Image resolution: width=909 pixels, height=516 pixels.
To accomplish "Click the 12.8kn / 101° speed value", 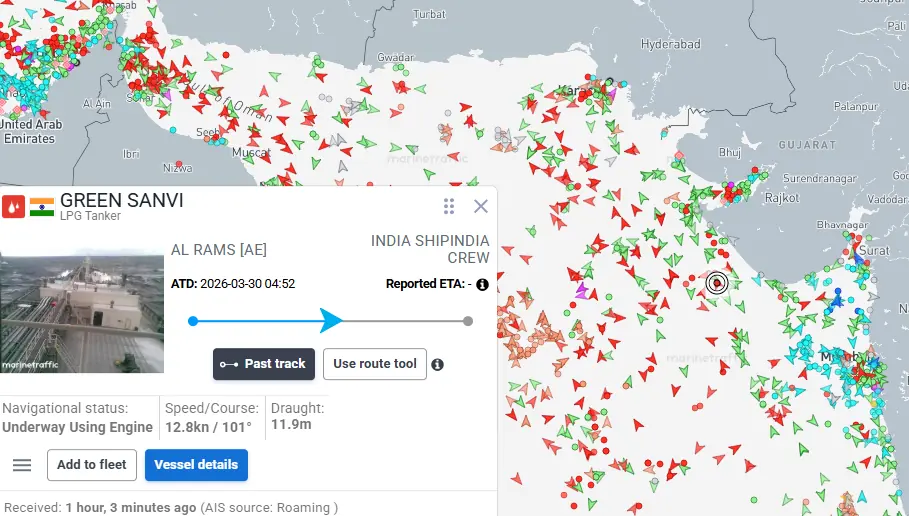I will 209,427.
